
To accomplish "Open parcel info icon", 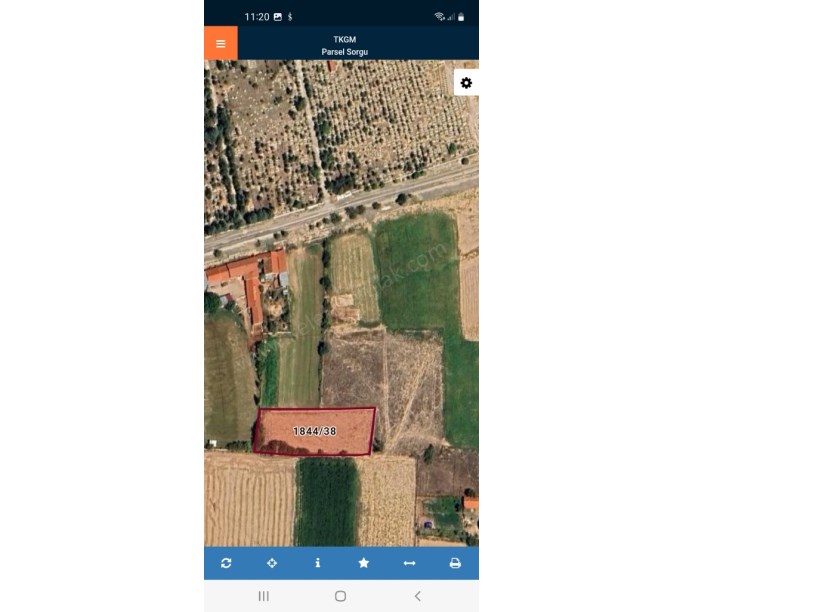I will (x=317, y=563).
